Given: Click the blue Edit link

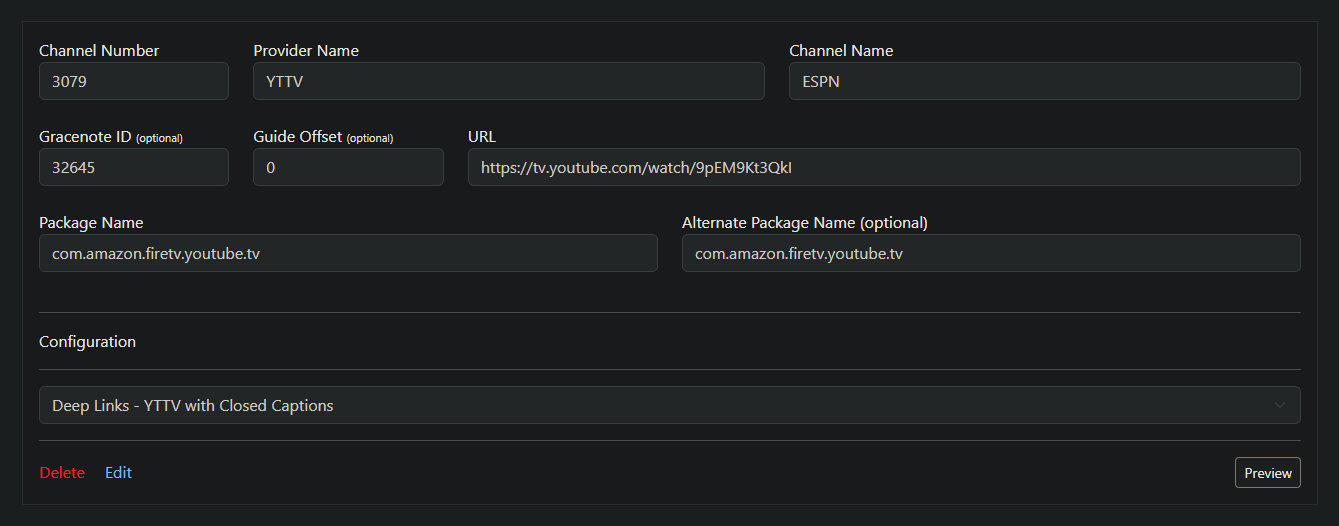Looking at the screenshot, I should coord(118,473).
